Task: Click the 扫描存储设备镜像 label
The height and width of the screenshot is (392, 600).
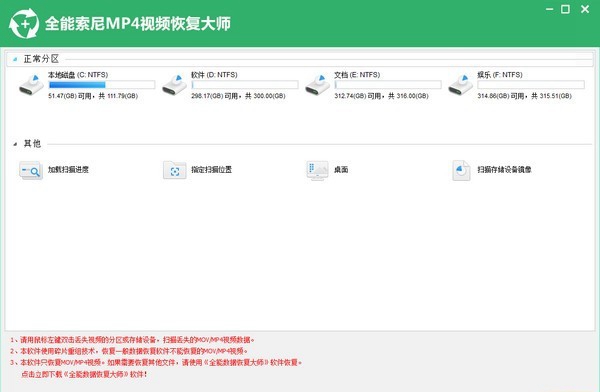Action: tap(504, 170)
